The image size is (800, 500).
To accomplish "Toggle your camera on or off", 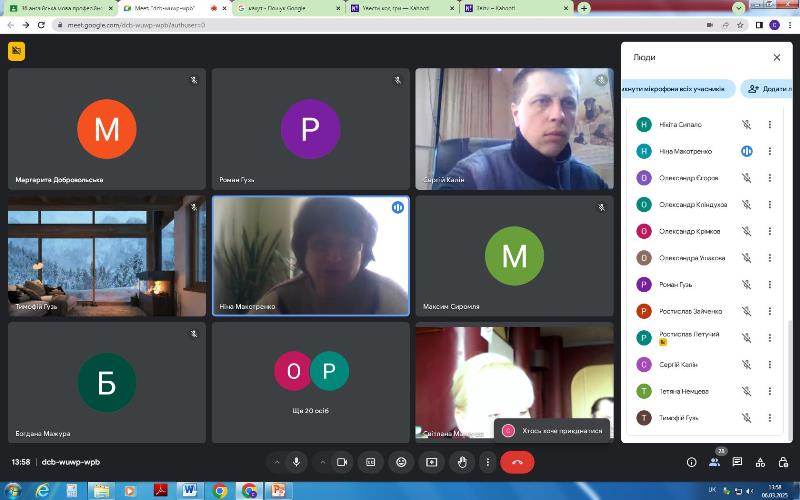I will point(341,462).
